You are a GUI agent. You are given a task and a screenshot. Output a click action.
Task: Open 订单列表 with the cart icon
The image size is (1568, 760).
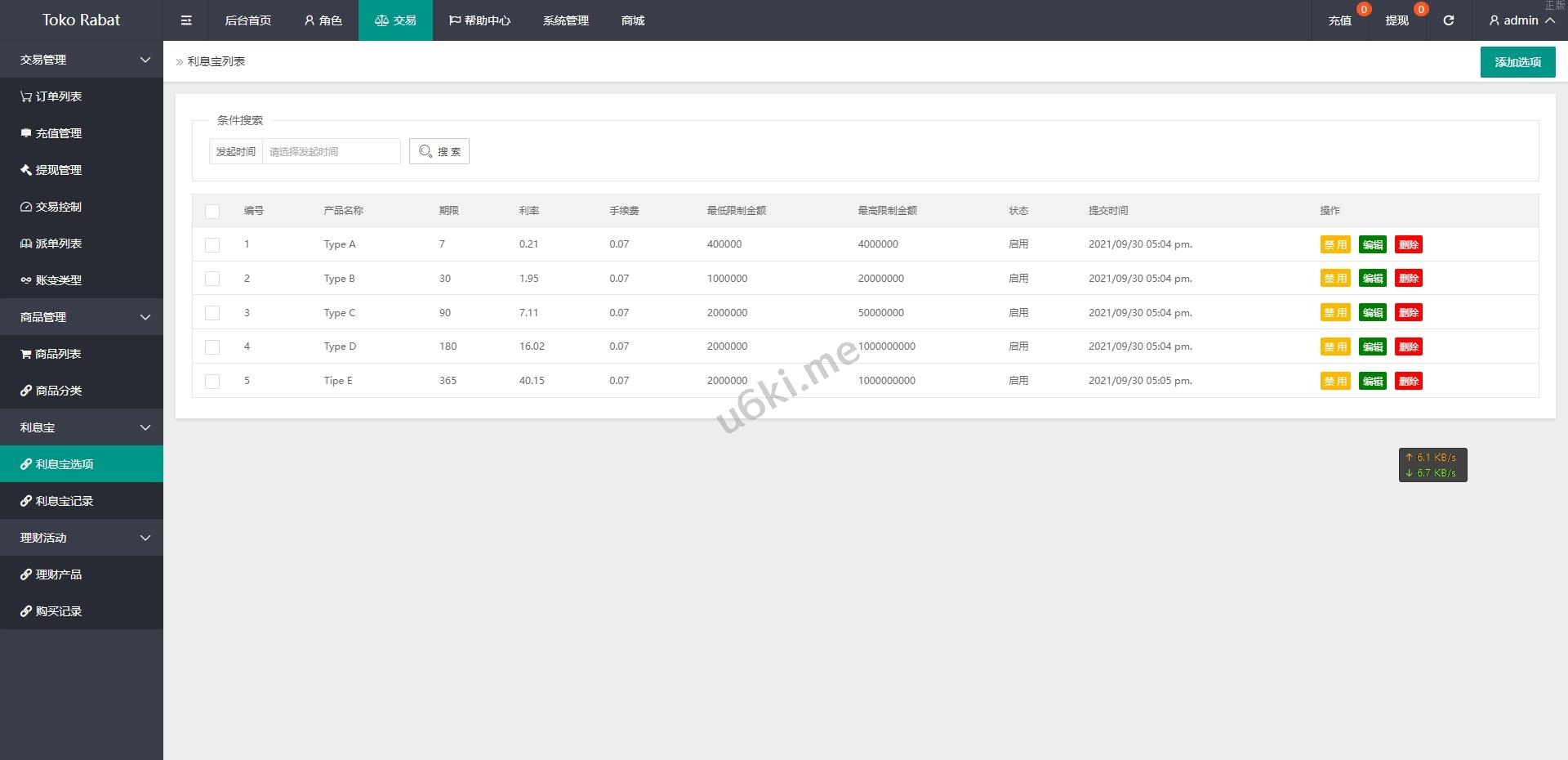pos(51,96)
